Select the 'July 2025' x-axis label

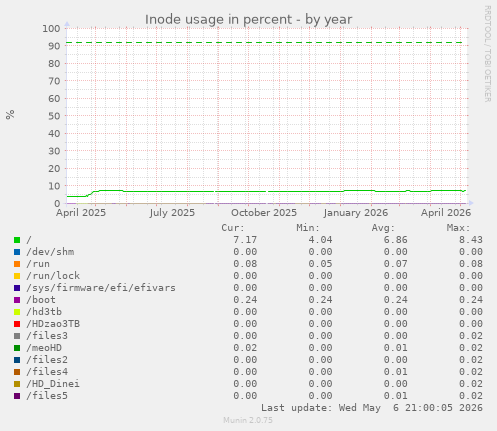[172, 213]
